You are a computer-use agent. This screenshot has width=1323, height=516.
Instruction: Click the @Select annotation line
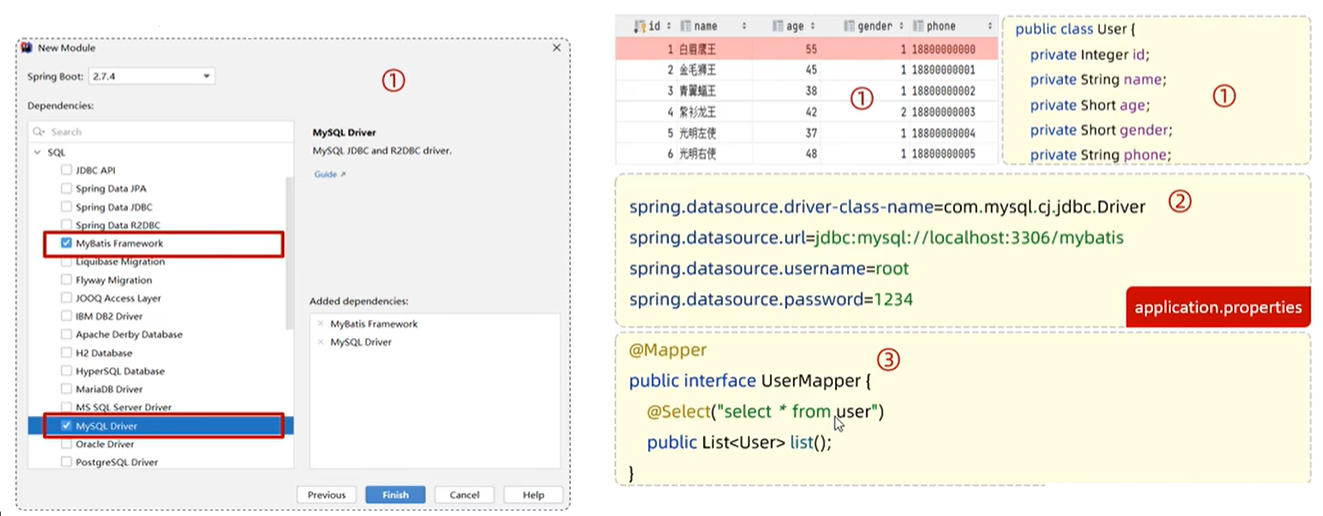pos(766,411)
